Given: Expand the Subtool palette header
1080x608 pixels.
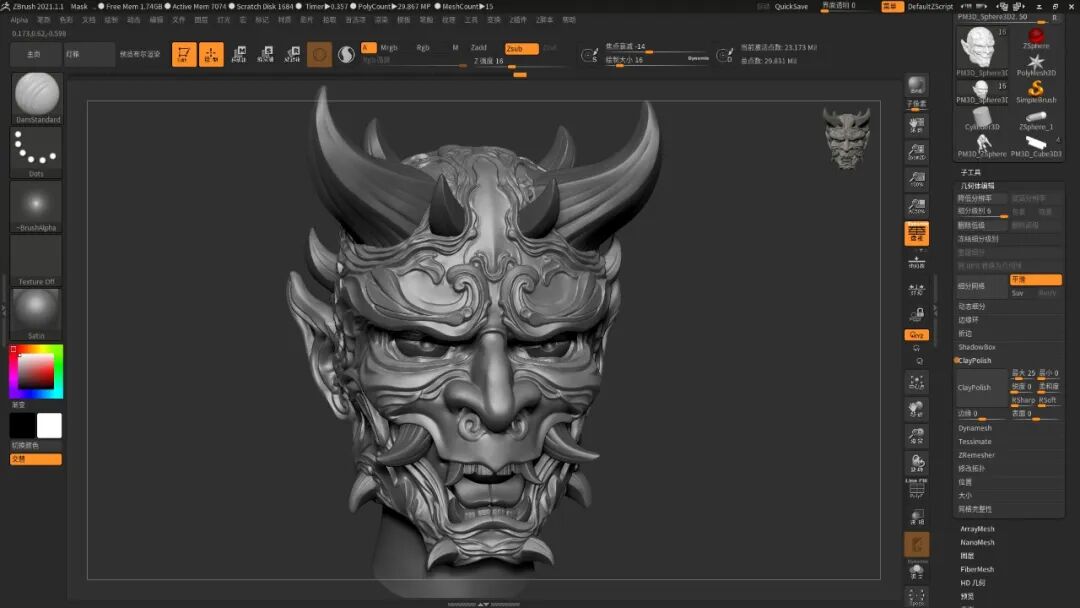Looking at the screenshot, I should tap(970, 172).
